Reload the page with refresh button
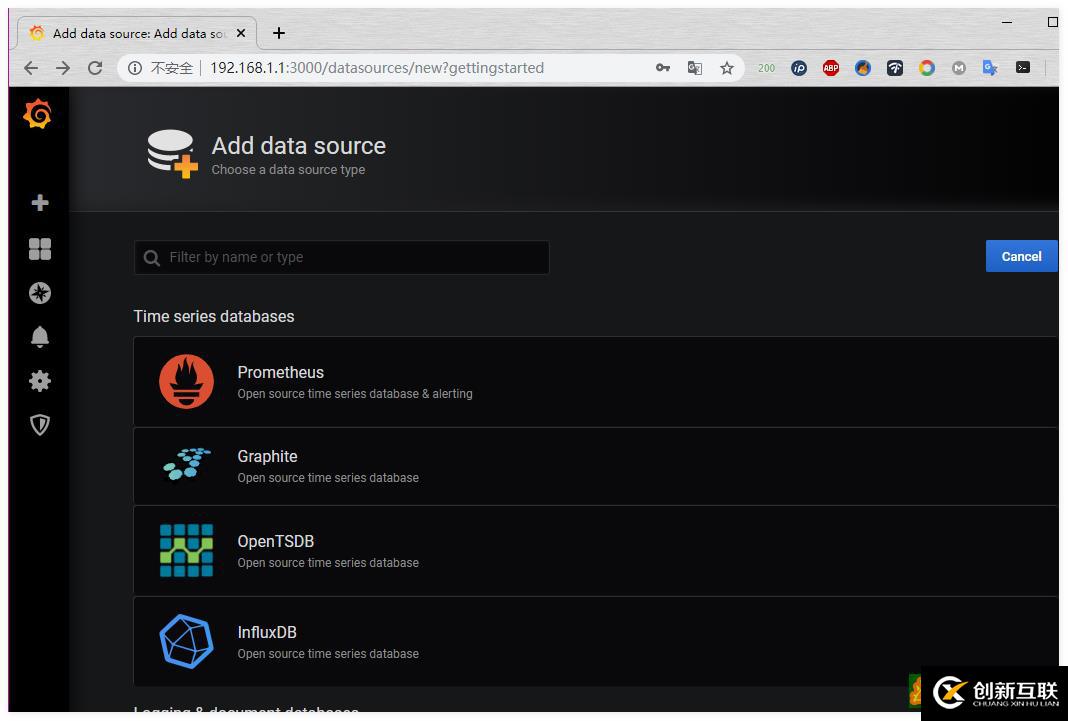The height and width of the screenshot is (721, 1068). 95,68
